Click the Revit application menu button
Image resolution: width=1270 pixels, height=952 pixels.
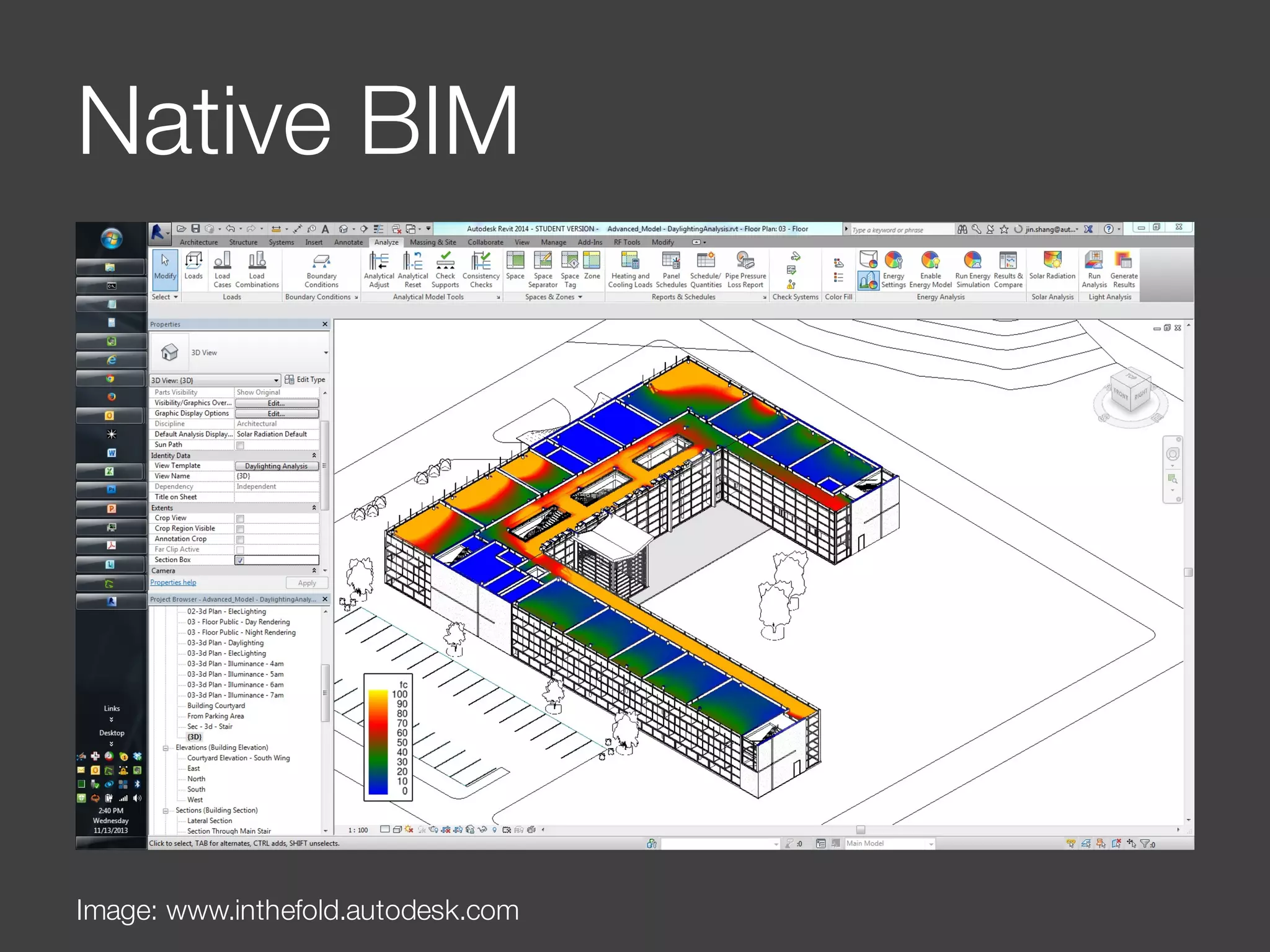(x=159, y=232)
